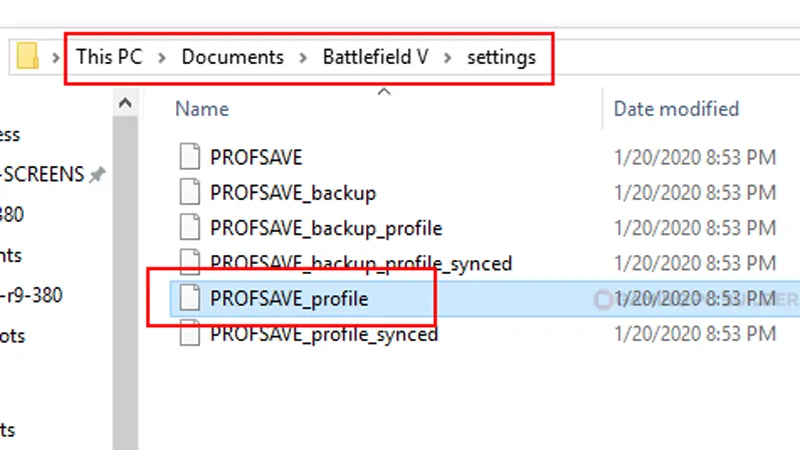Viewport: 800px width, 450px height.
Task: Click the 'settings' breadcrumb segment
Action: [502, 57]
